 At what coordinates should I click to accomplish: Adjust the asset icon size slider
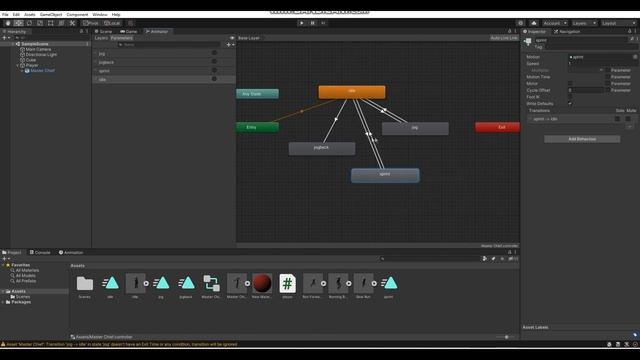point(507,337)
